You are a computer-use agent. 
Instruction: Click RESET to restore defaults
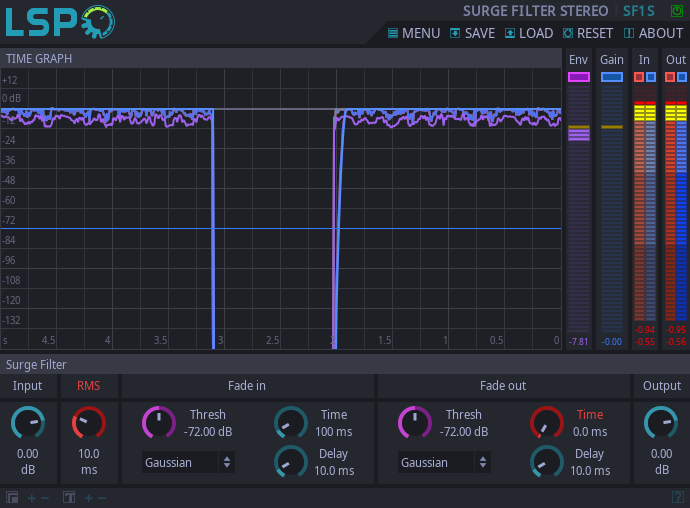pos(588,33)
